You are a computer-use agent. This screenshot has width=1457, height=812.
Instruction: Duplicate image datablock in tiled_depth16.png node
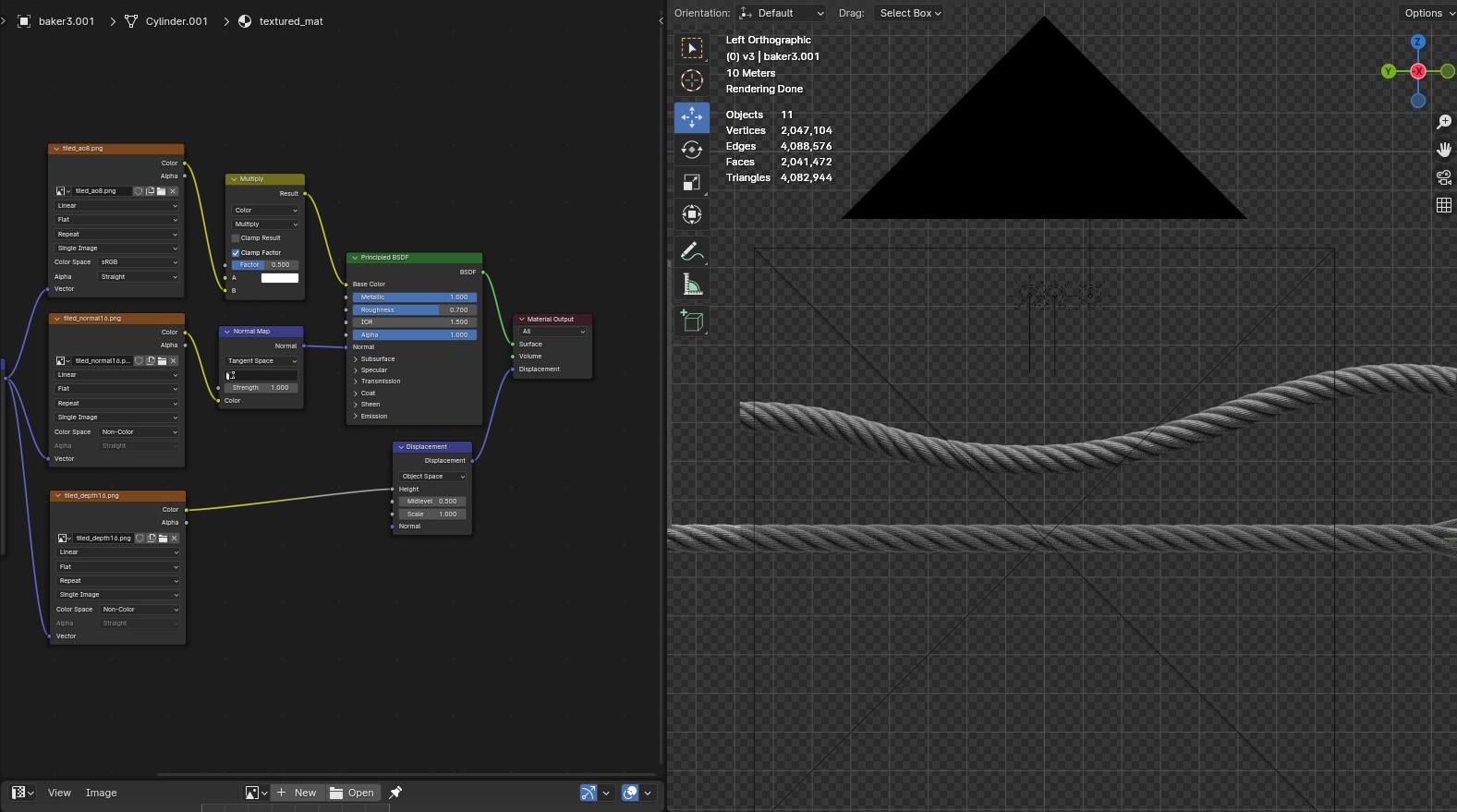[x=151, y=538]
